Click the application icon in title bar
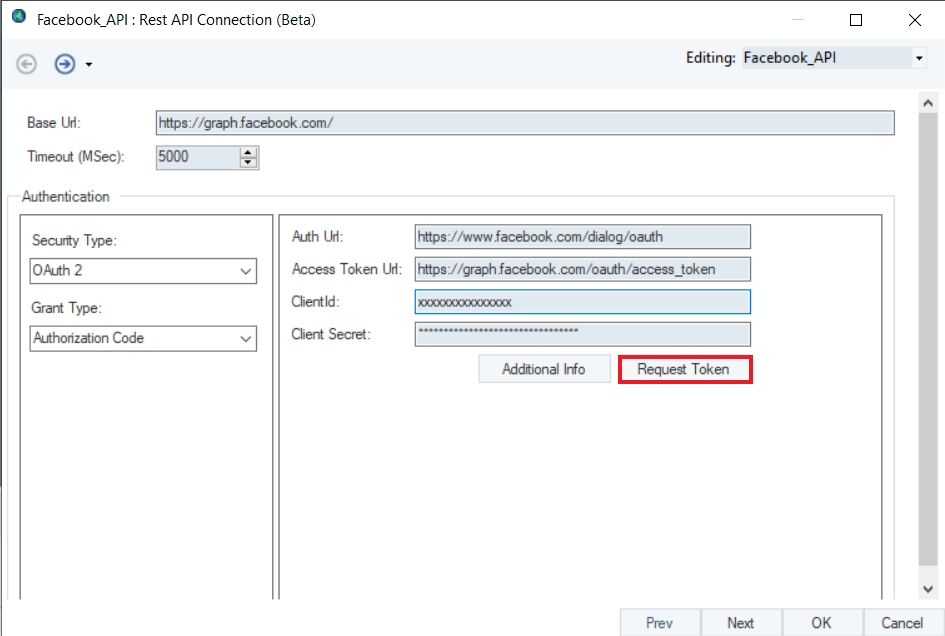The height and width of the screenshot is (636, 945). point(18,19)
